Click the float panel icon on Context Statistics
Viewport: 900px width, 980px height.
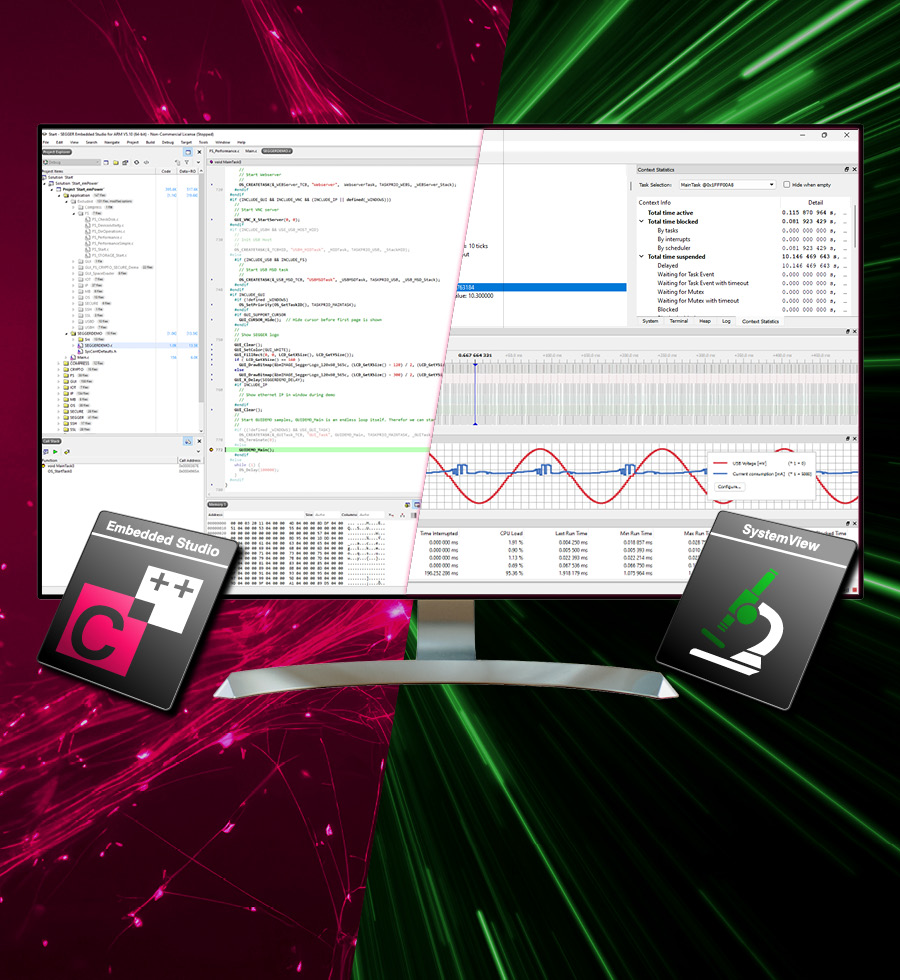tap(846, 169)
